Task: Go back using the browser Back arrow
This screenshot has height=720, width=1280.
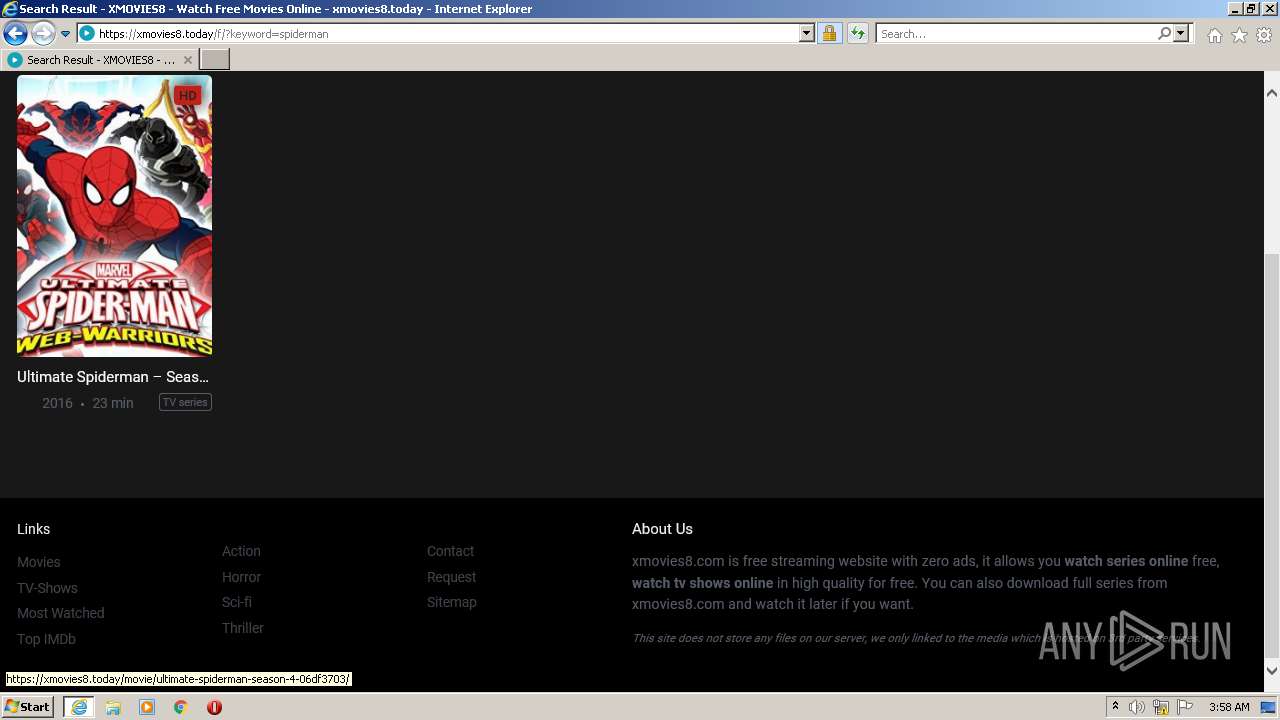Action: click(15, 34)
